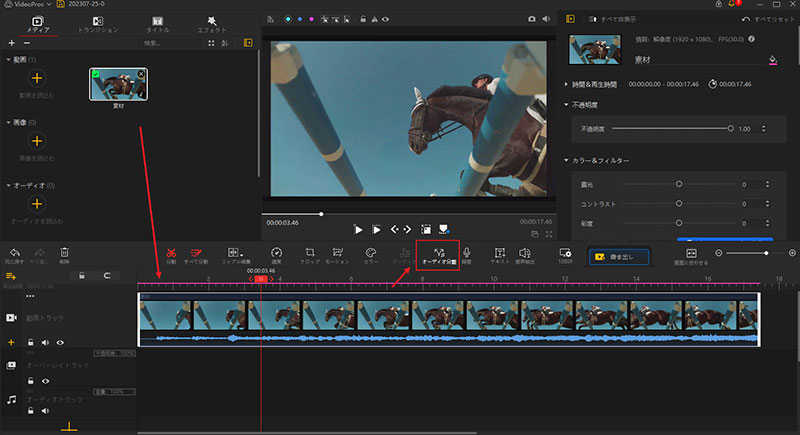This screenshot has width=800, height=435.
Task: Add a new track with the yellow icon
Action: point(11,276)
